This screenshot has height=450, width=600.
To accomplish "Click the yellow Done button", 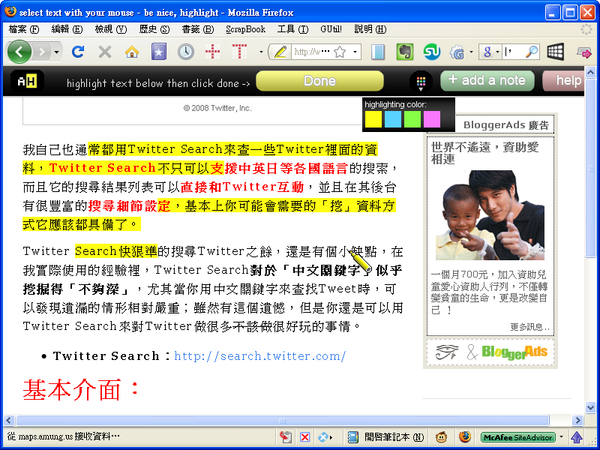I will (x=320, y=81).
